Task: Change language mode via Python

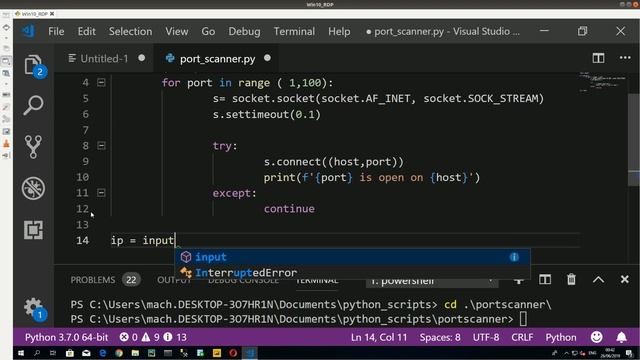Action: pos(561,337)
